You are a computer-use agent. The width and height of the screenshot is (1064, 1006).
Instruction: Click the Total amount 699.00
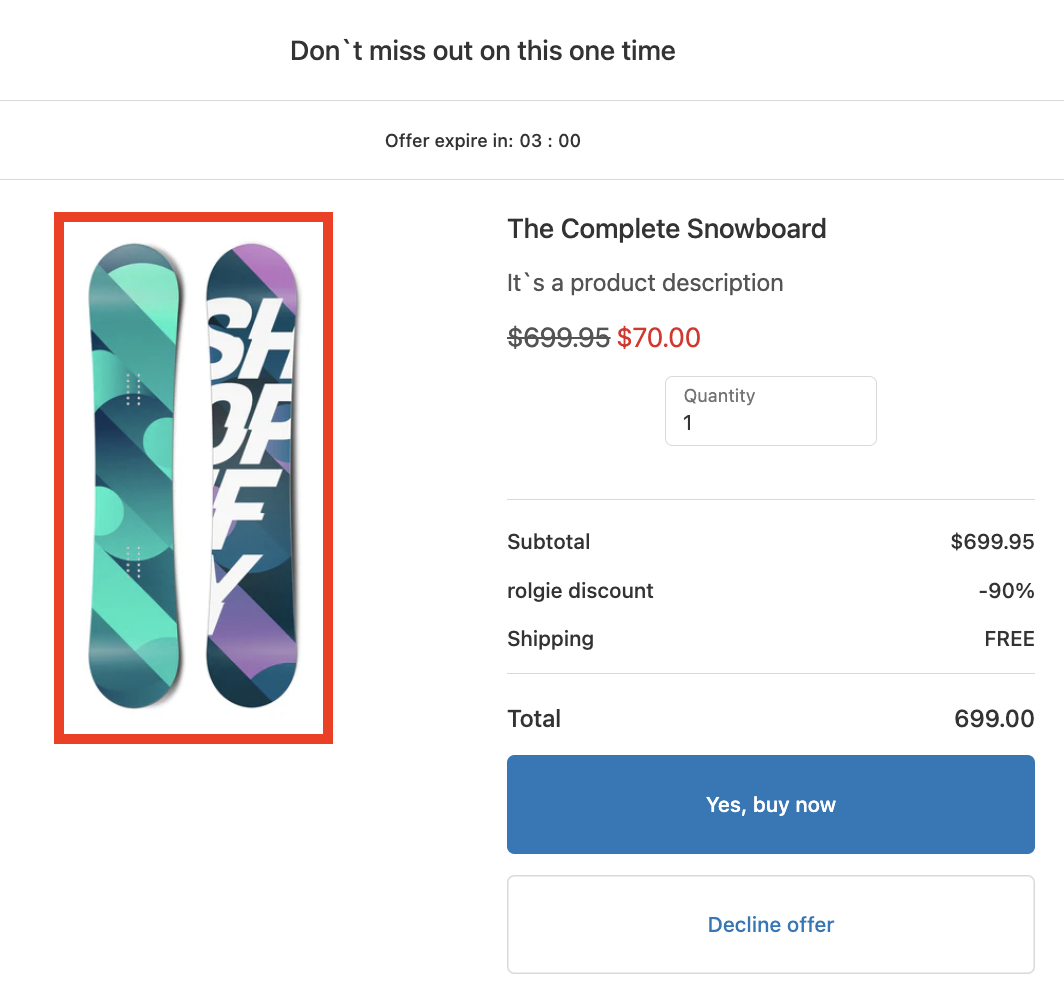[x=994, y=719]
